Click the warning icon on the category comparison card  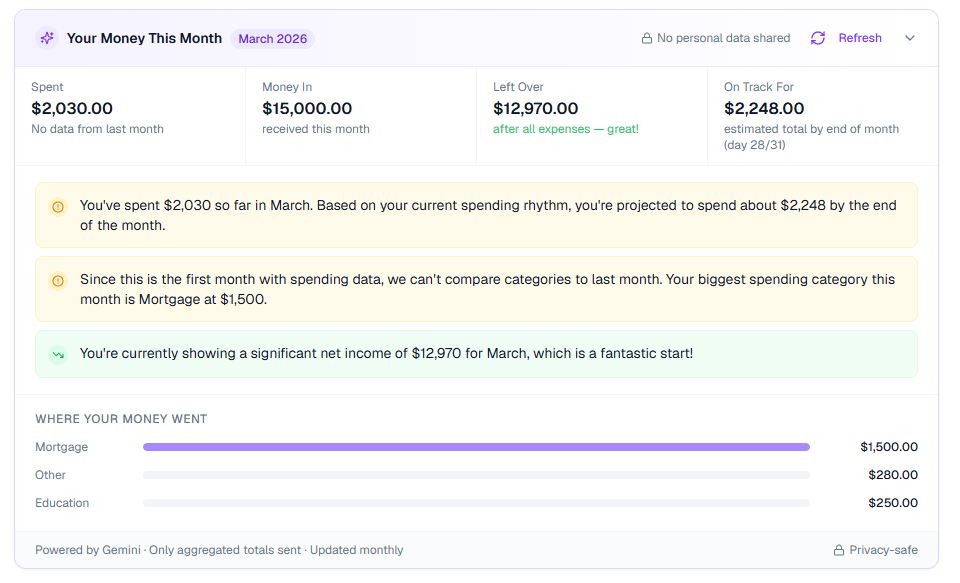click(59, 279)
